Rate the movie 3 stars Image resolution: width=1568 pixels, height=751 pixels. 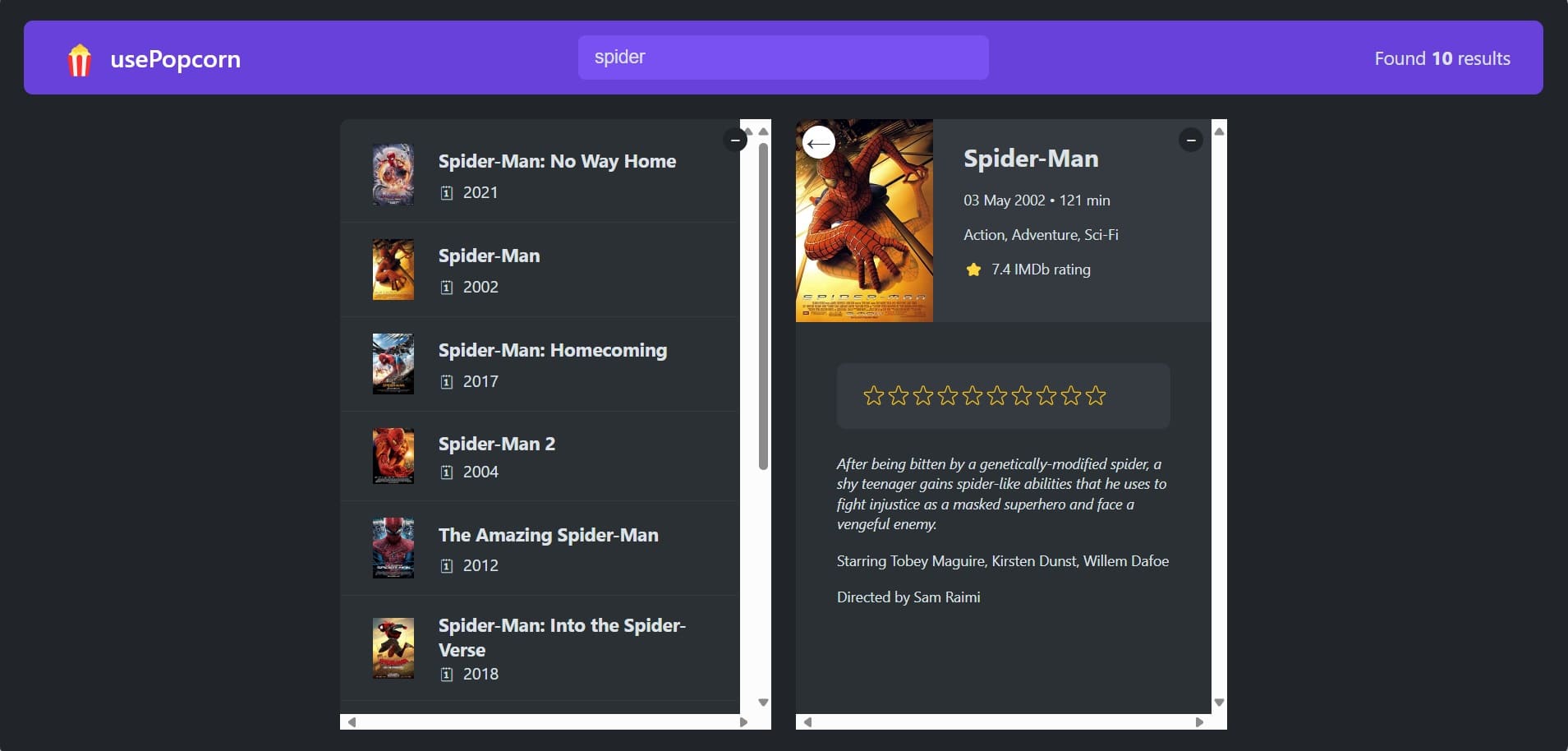pos(923,396)
